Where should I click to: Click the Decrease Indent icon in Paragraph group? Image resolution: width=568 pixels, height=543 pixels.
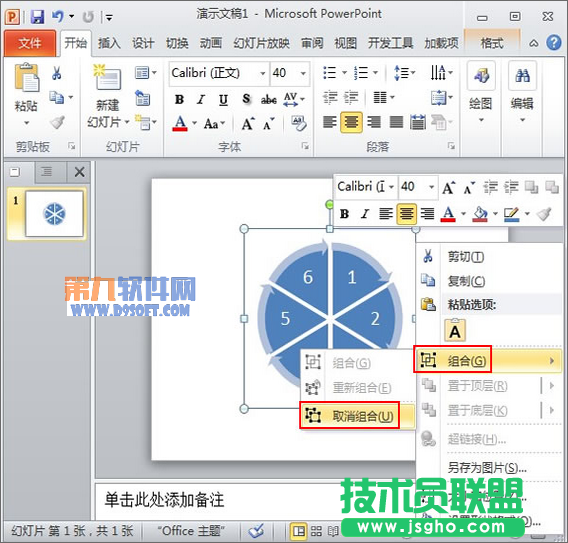point(330,97)
